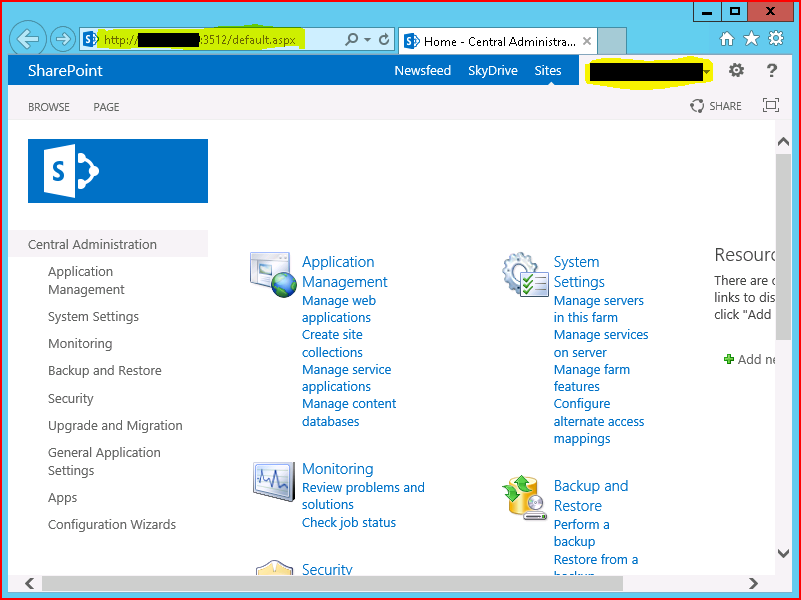This screenshot has height=600, width=801.
Task: Click the horizontal scrollbar right arrow
Action: (x=752, y=583)
